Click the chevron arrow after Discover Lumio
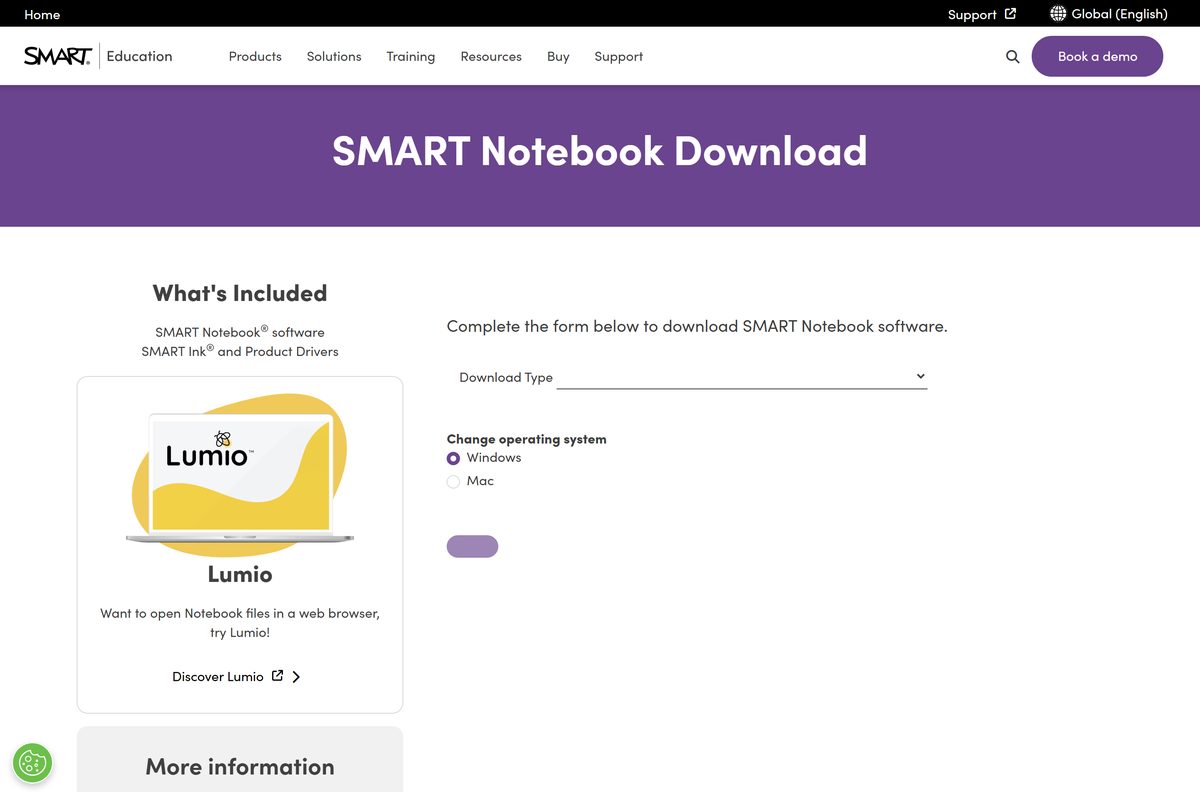1200x792 pixels. tap(296, 677)
